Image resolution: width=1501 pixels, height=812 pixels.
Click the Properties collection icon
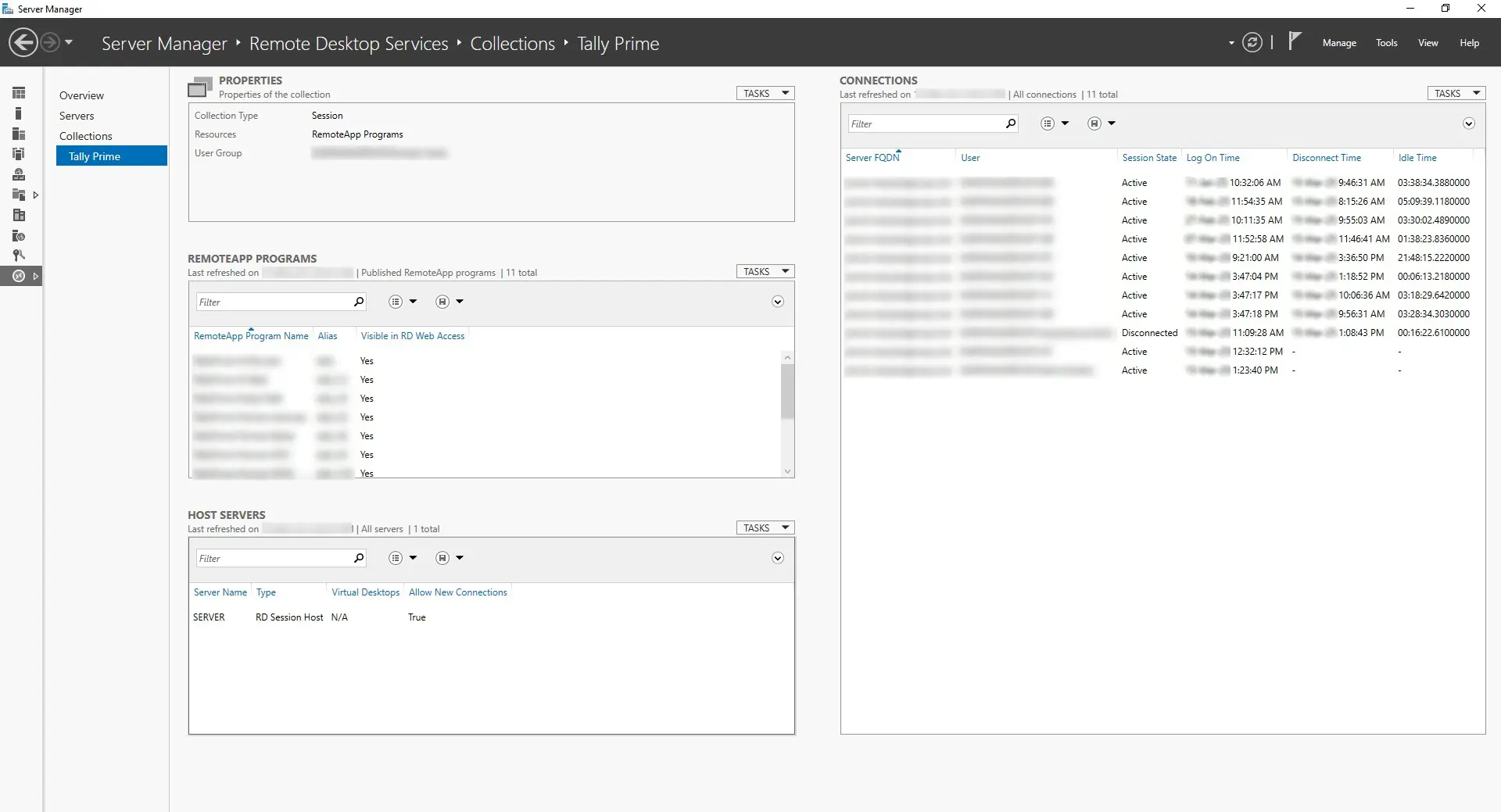(x=200, y=87)
